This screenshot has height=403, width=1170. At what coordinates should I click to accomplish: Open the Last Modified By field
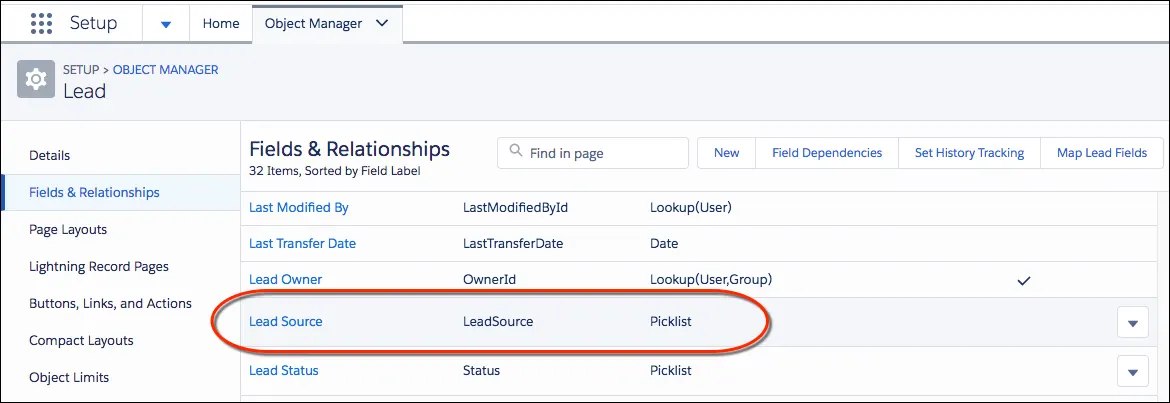point(298,207)
